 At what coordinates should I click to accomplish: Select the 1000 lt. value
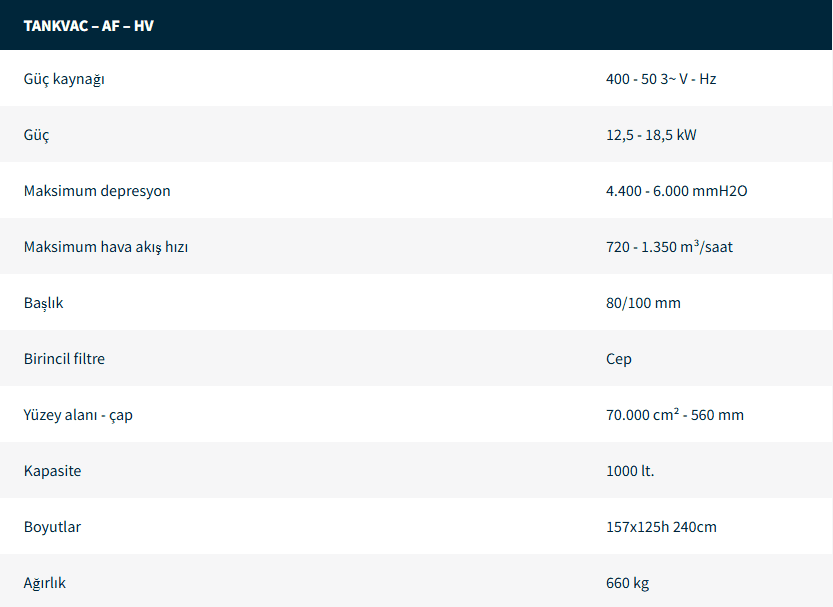(x=630, y=471)
